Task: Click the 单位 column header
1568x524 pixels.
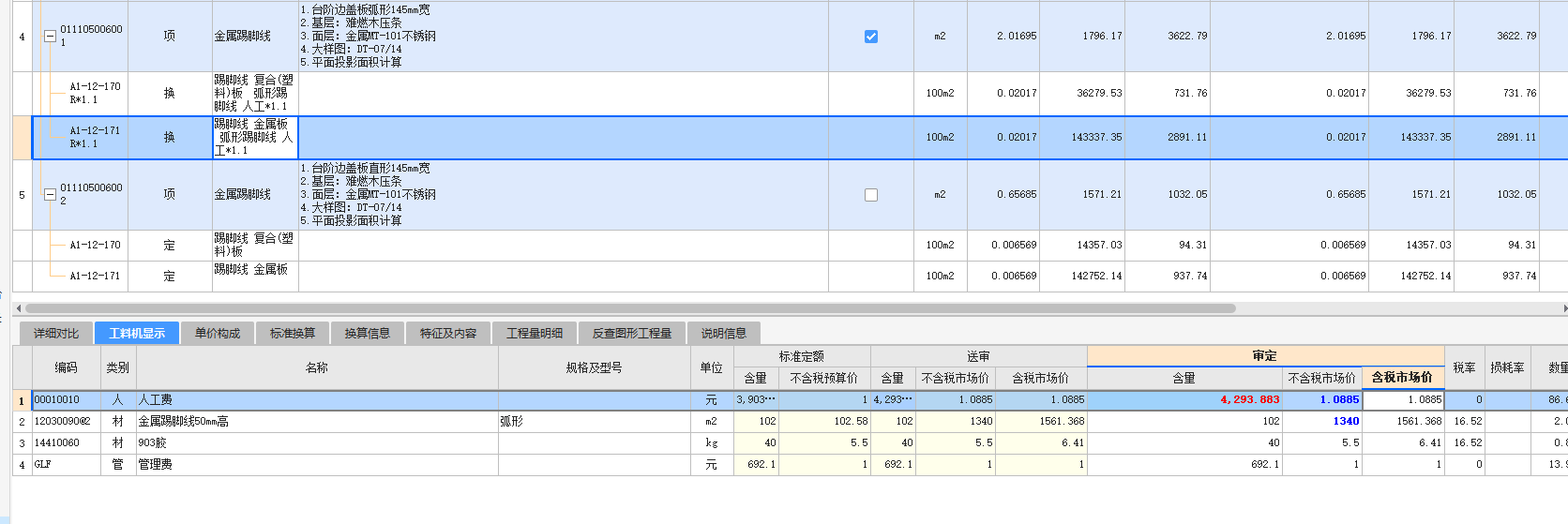Action: pyautogui.click(x=712, y=367)
